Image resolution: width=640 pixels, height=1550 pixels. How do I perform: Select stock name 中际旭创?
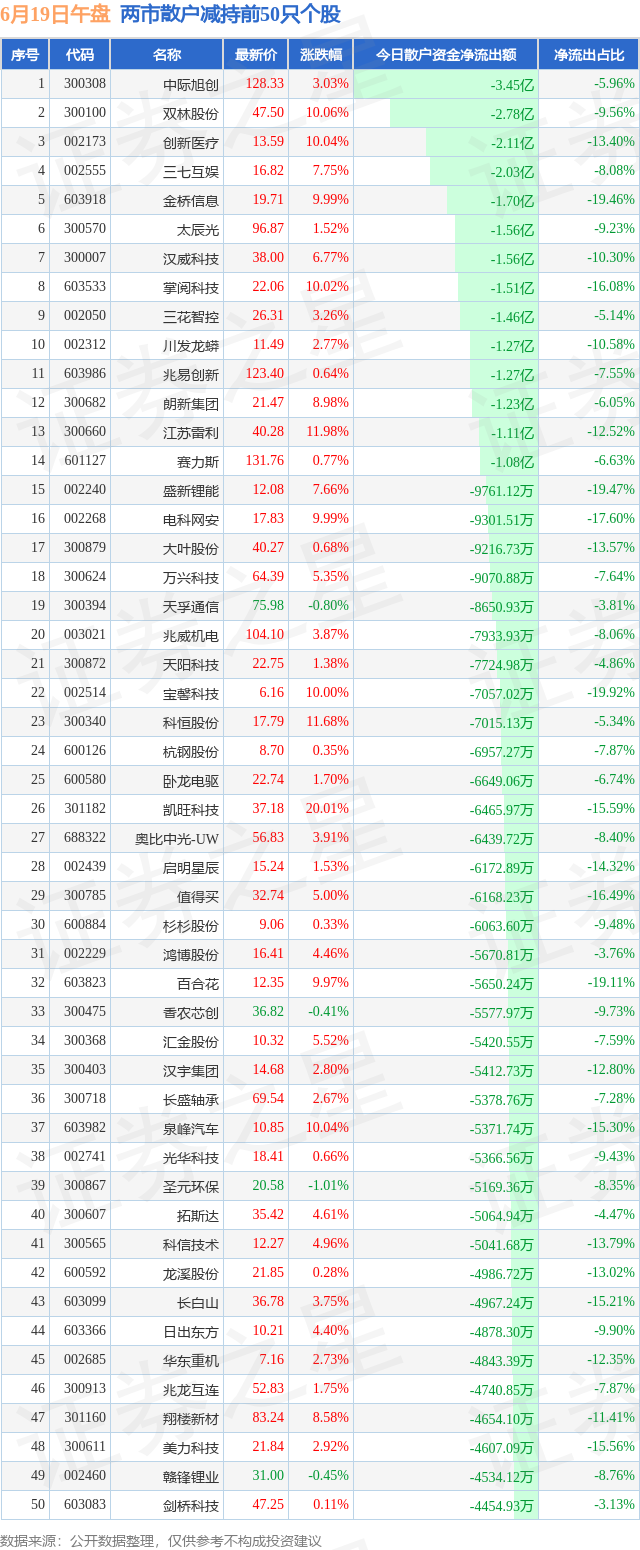point(191,84)
